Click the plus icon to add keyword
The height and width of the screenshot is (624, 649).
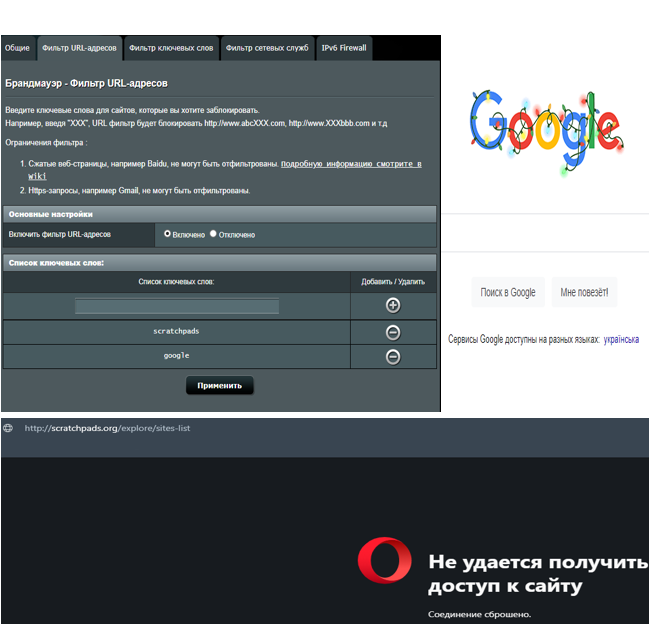tap(393, 306)
